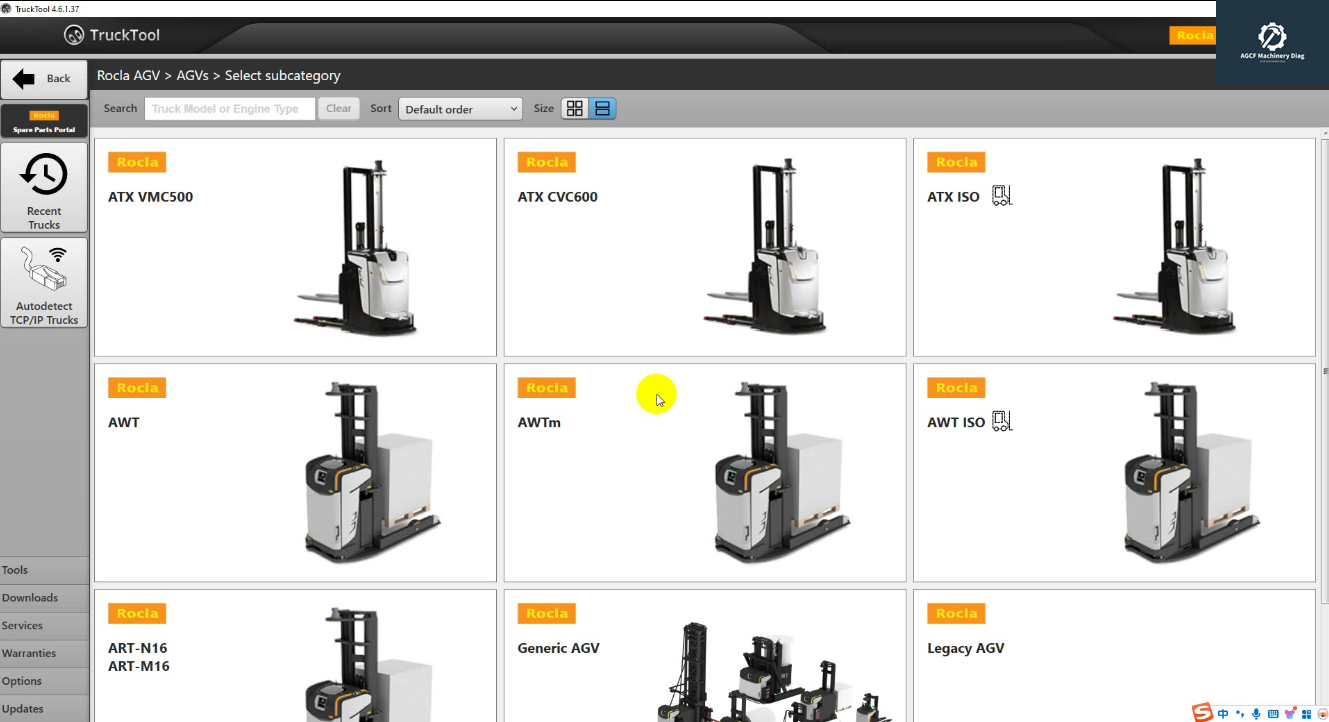This screenshot has width=1329, height=722.
Task: Click the microphone icon in the taskbar
Action: (1254, 712)
